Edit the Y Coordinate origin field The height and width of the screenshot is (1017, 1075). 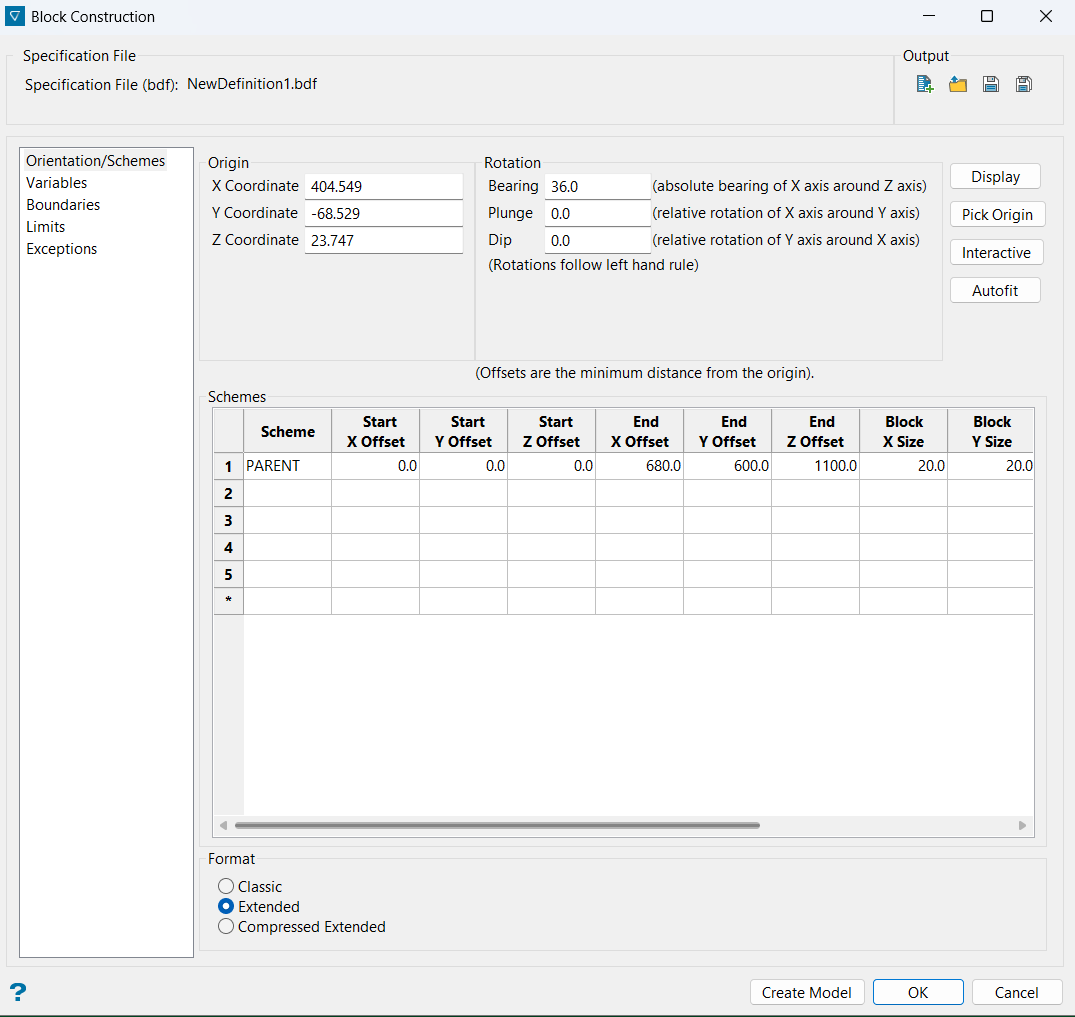point(383,213)
